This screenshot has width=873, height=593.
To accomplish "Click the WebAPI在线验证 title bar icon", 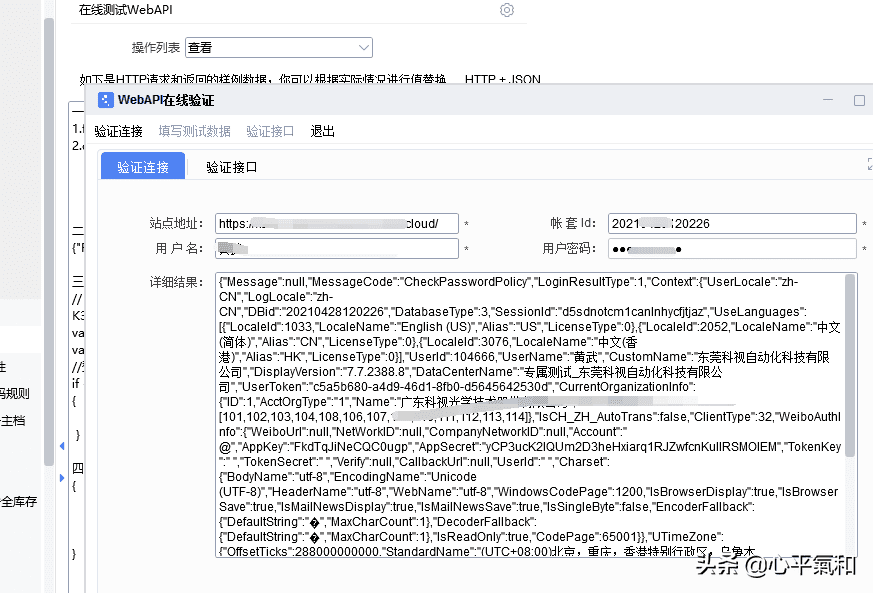I will coord(105,100).
